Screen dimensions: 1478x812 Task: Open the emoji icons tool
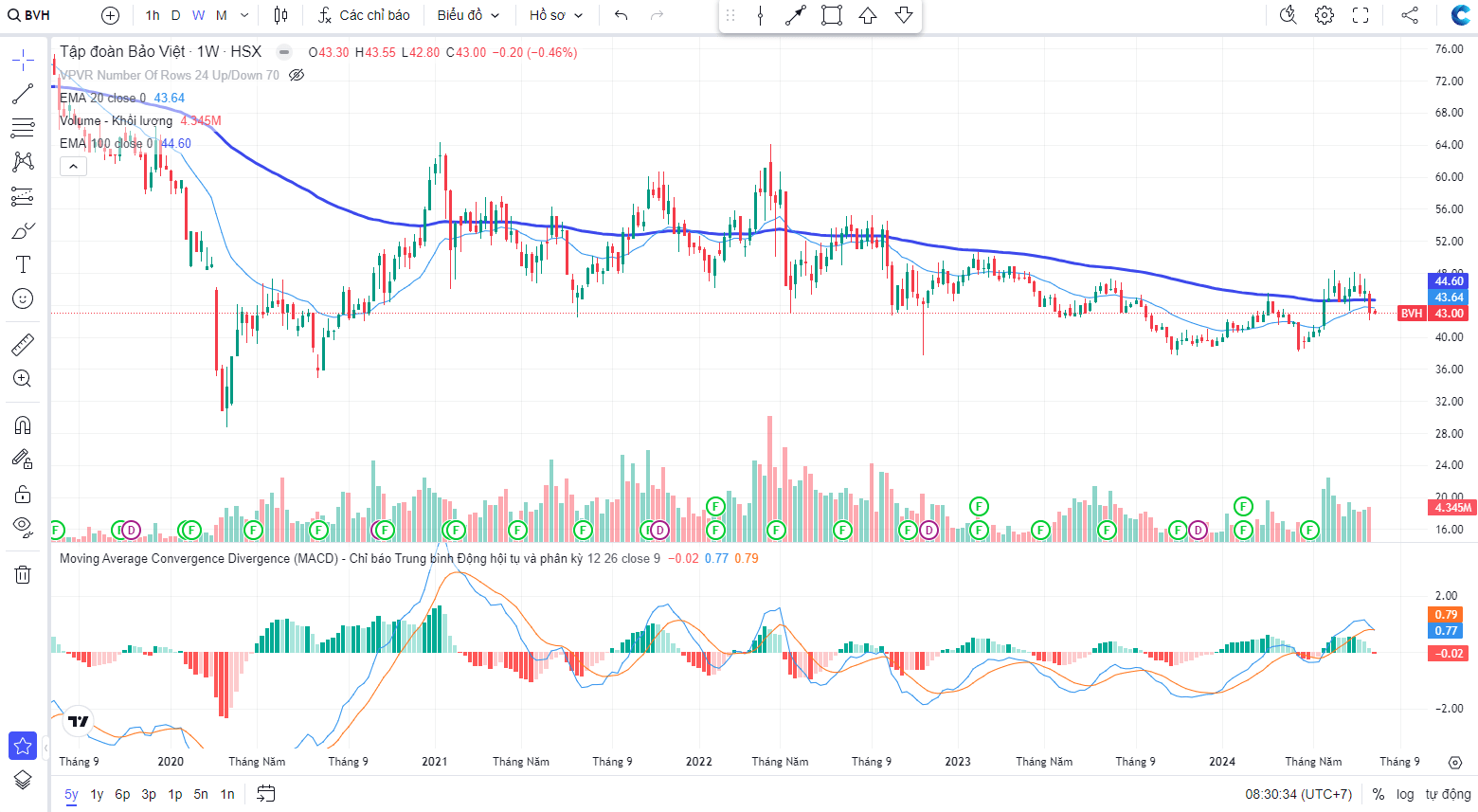coord(23,298)
